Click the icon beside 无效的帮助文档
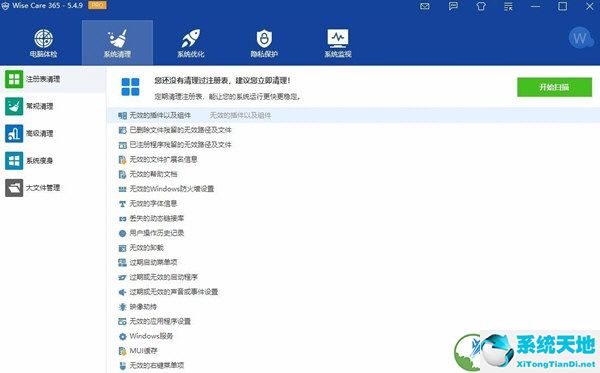 (x=122, y=174)
